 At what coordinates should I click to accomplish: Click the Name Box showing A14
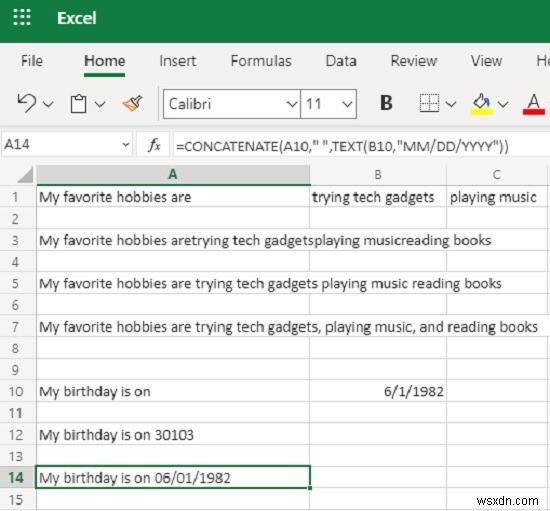point(67,144)
